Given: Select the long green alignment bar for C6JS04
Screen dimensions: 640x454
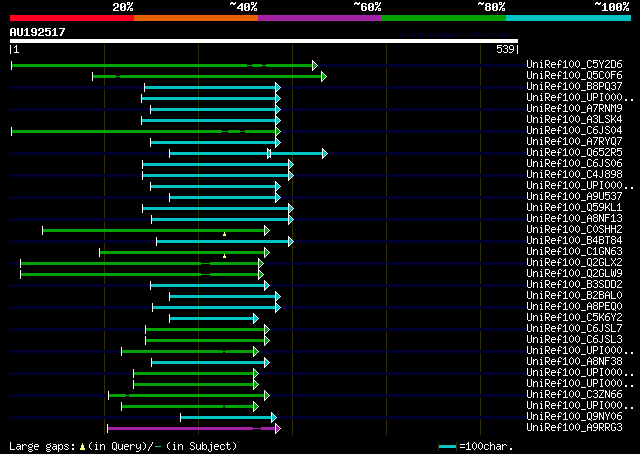Looking at the screenshot, I should pos(144,131).
